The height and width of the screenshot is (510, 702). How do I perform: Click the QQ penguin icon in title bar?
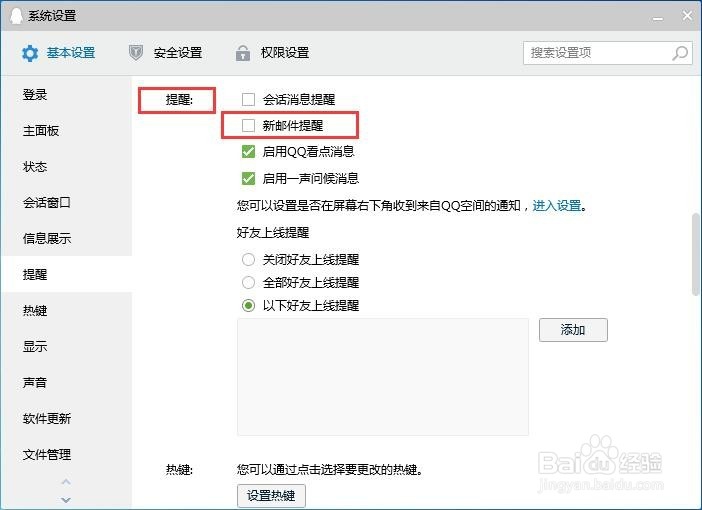click(x=16, y=16)
